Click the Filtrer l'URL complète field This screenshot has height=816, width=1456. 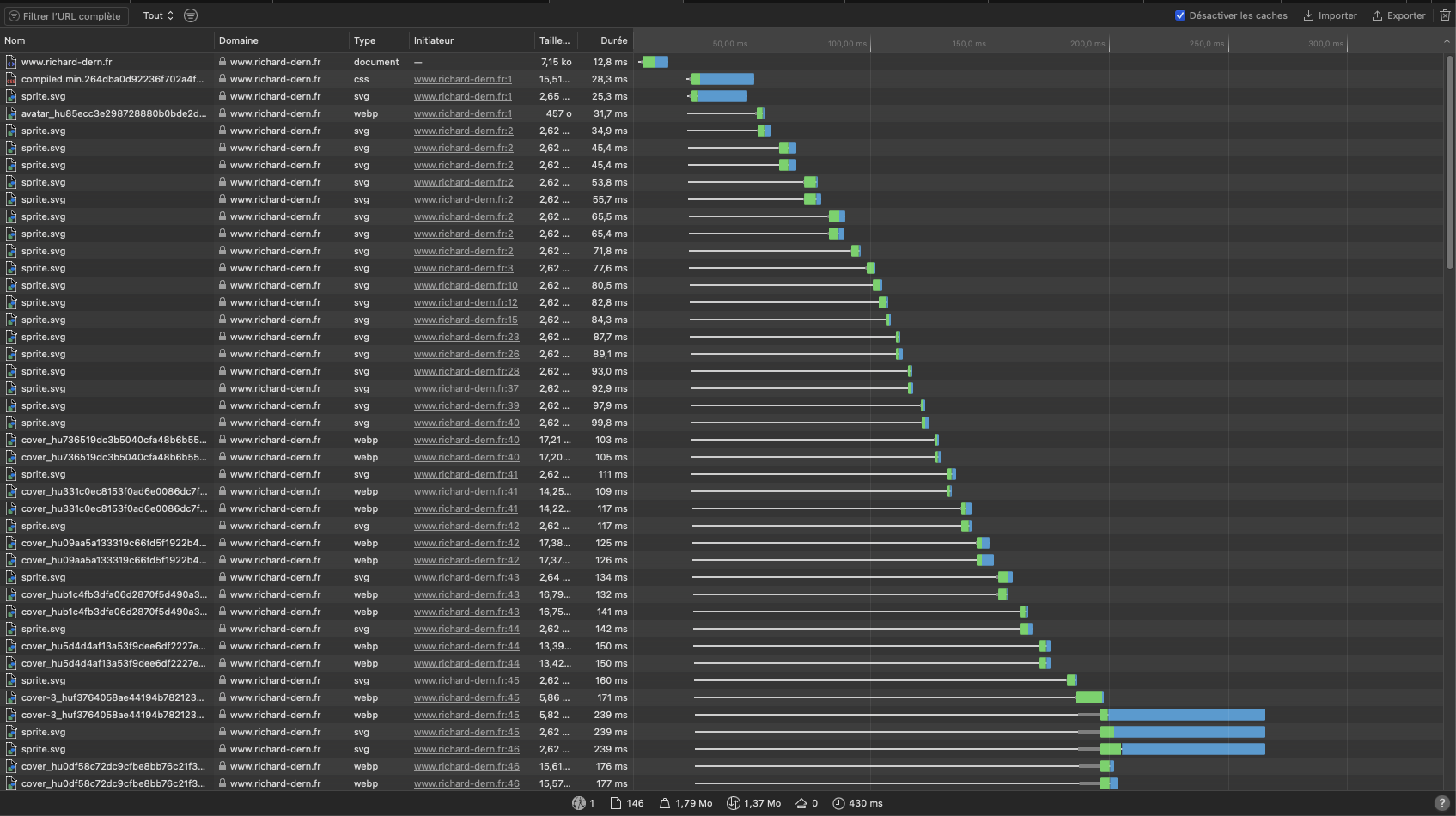click(69, 15)
